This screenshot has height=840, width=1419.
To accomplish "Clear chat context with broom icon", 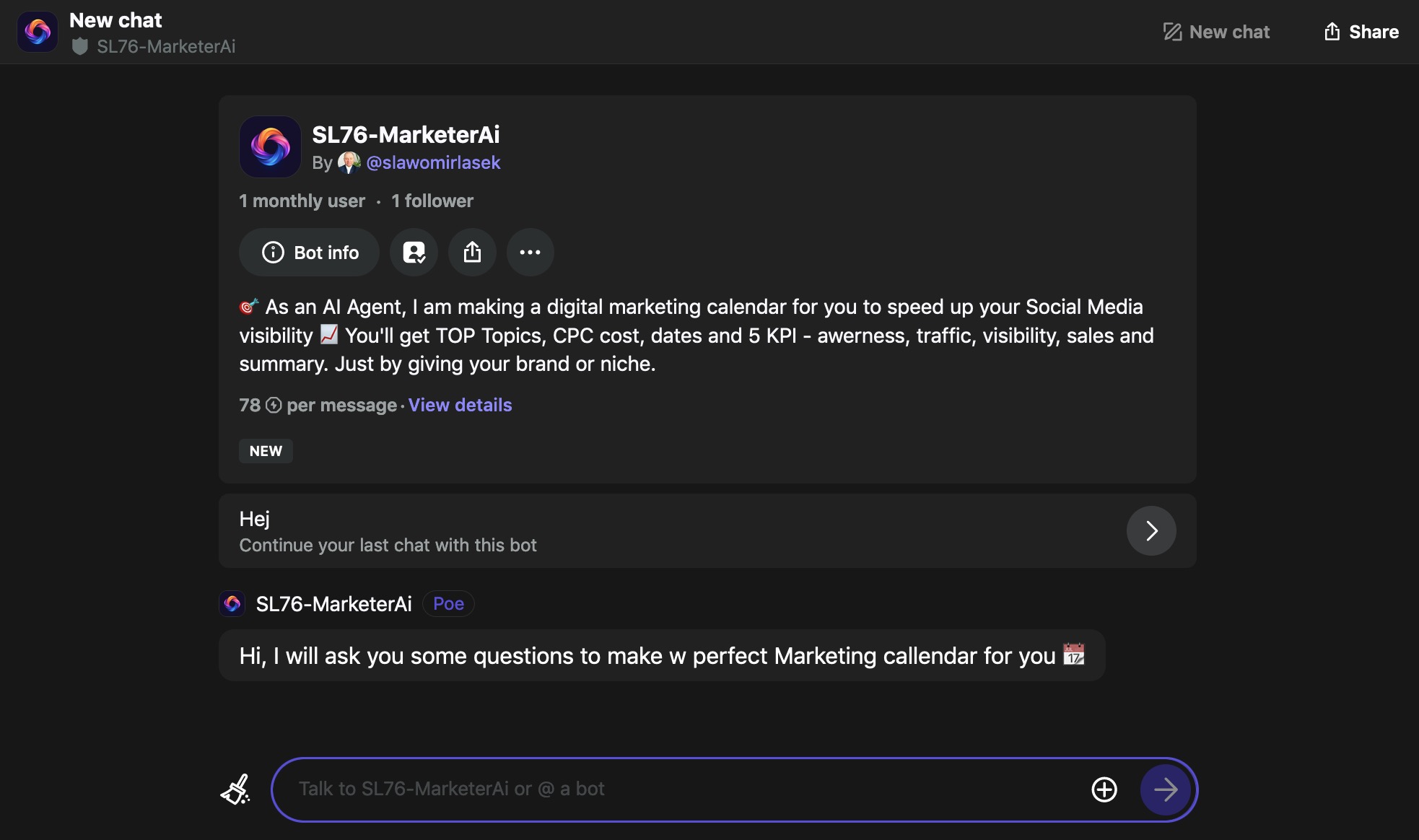I will (x=235, y=789).
